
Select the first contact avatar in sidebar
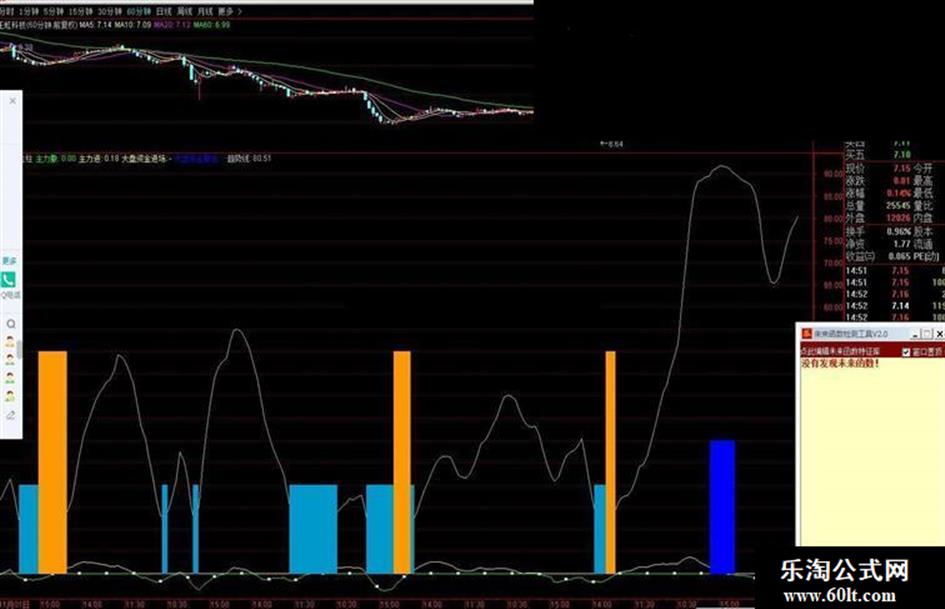[10, 342]
